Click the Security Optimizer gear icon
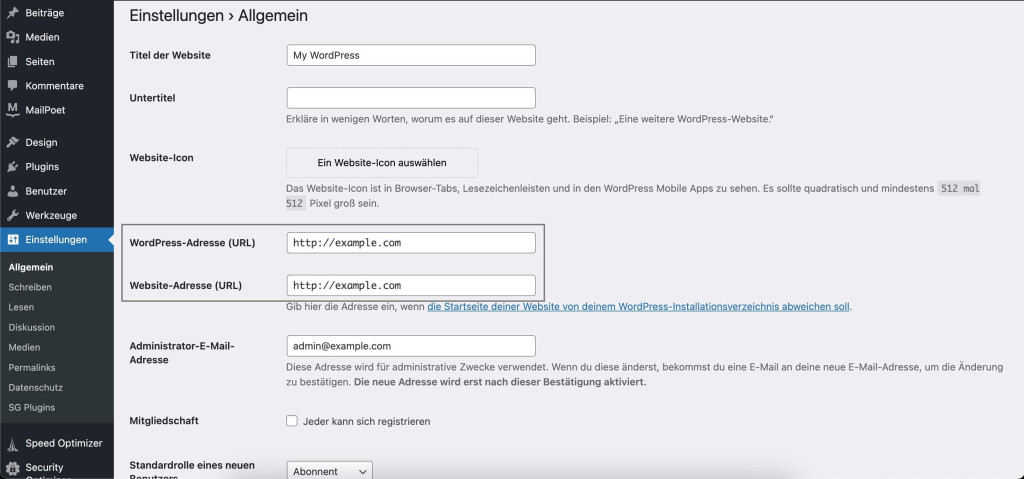 [x=12, y=468]
